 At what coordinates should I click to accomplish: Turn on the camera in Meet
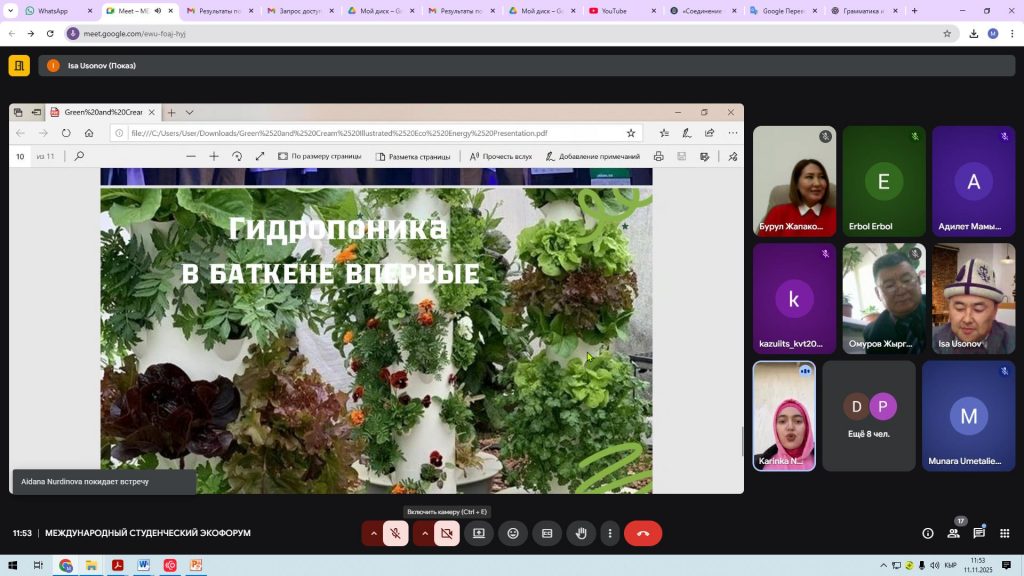[446, 534]
